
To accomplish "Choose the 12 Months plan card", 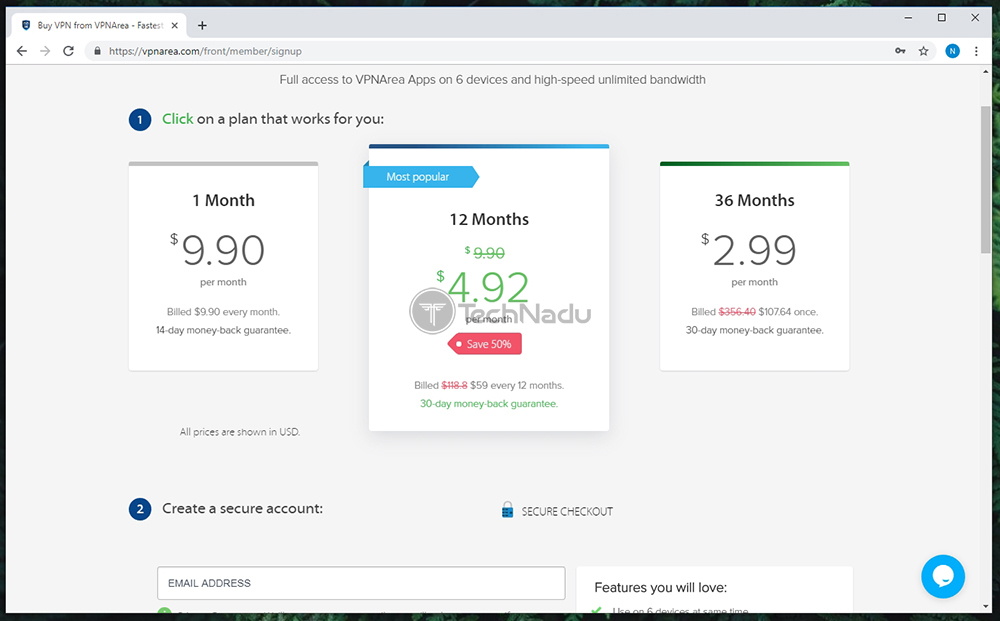I will pyautogui.click(x=489, y=288).
